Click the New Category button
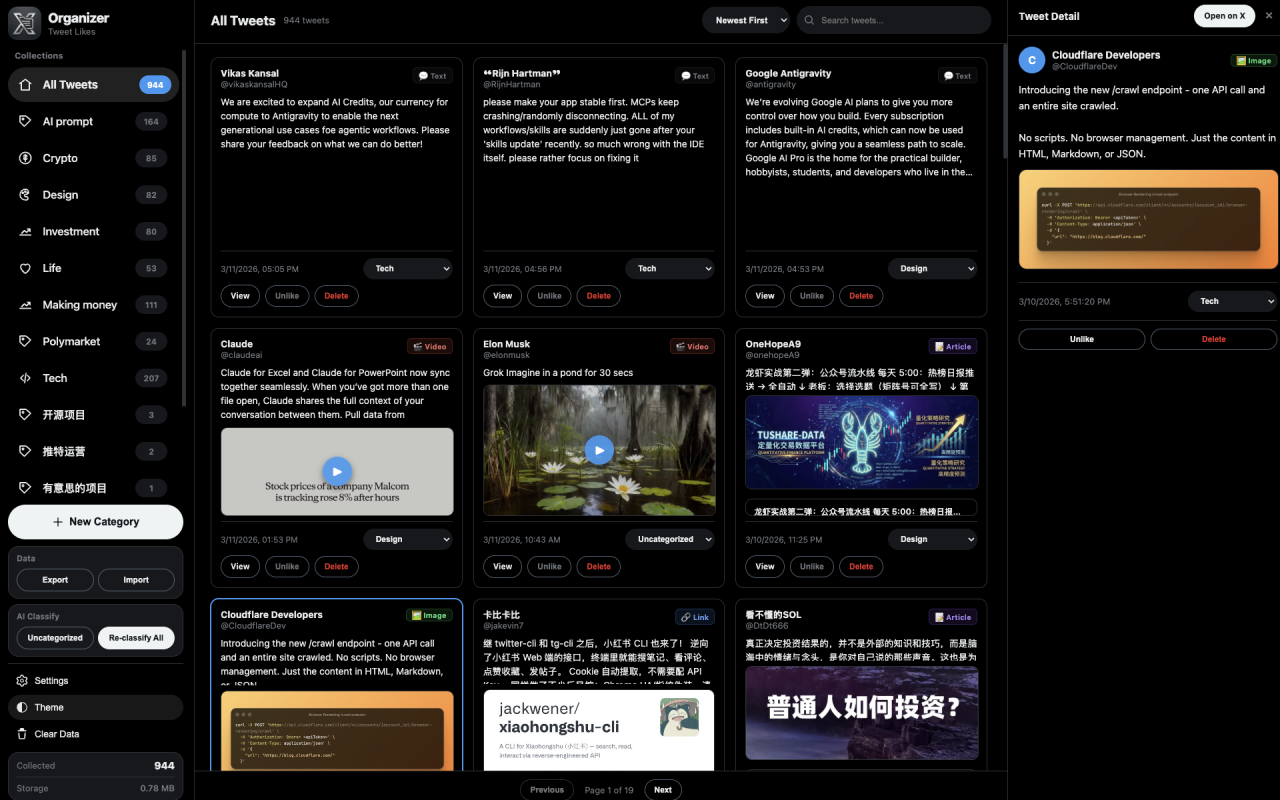The height and width of the screenshot is (800, 1280). point(96,522)
